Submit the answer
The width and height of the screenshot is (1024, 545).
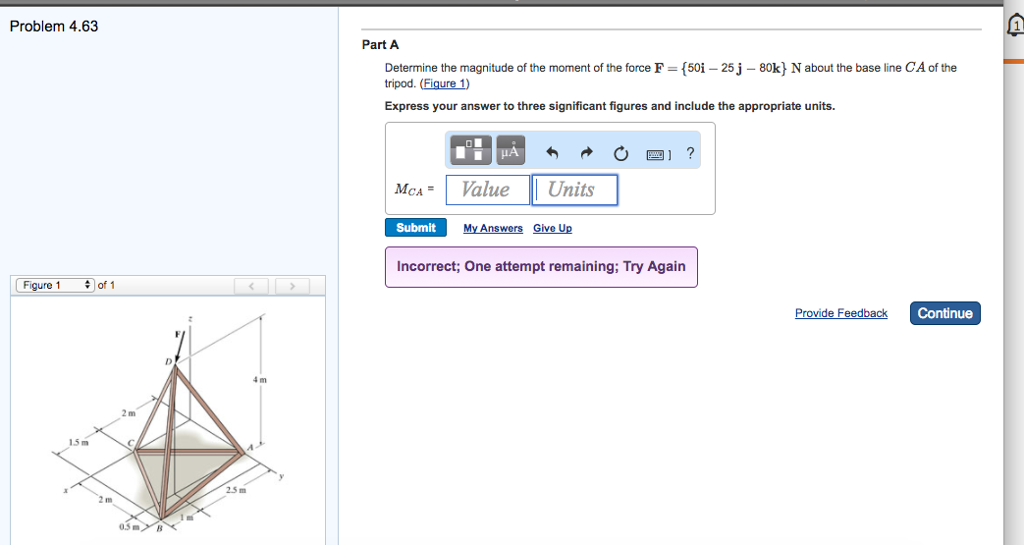416,227
